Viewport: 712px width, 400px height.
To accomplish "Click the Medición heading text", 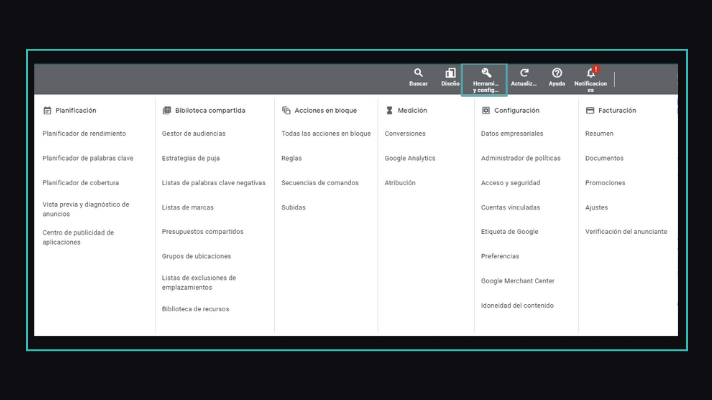I will point(412,110).
